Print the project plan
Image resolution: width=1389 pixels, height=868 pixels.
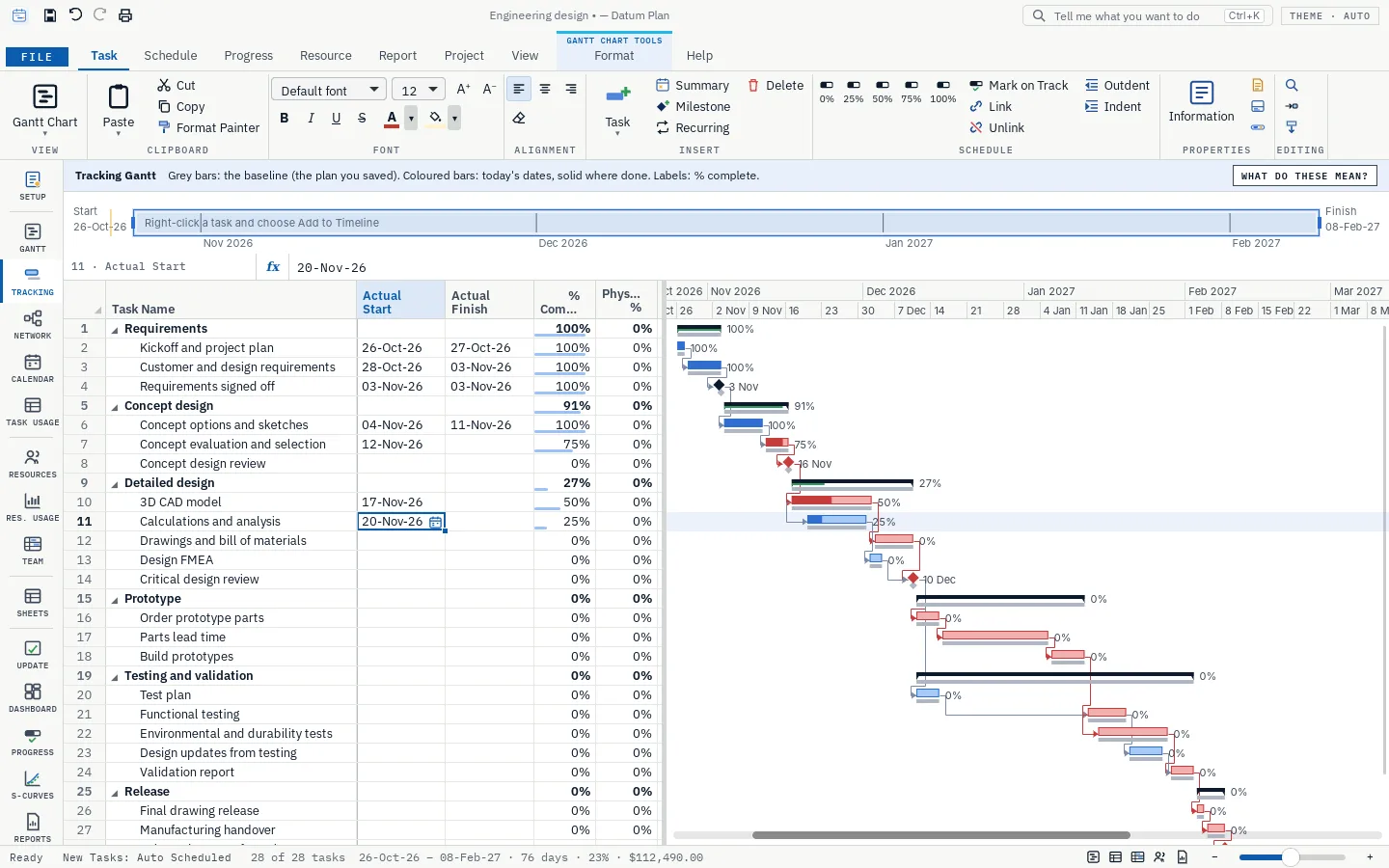125,15
